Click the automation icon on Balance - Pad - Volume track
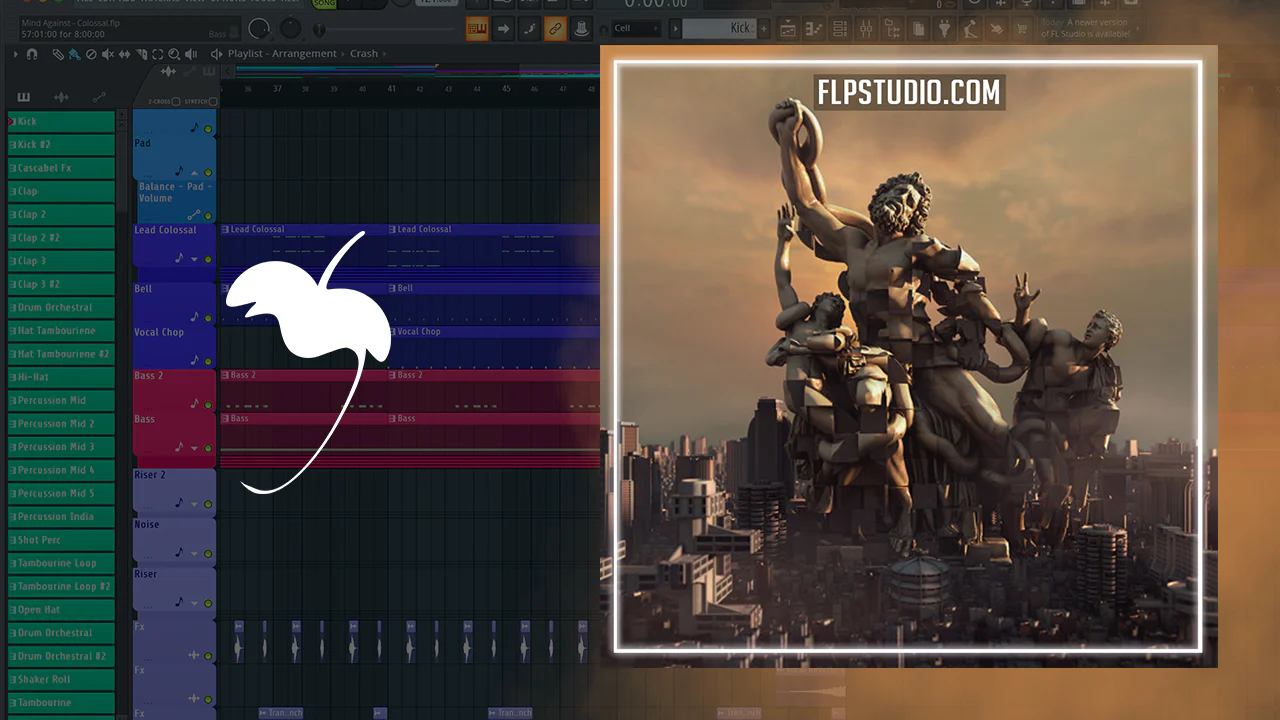Viewport: 1280px width, 720px height. [194, 215]
